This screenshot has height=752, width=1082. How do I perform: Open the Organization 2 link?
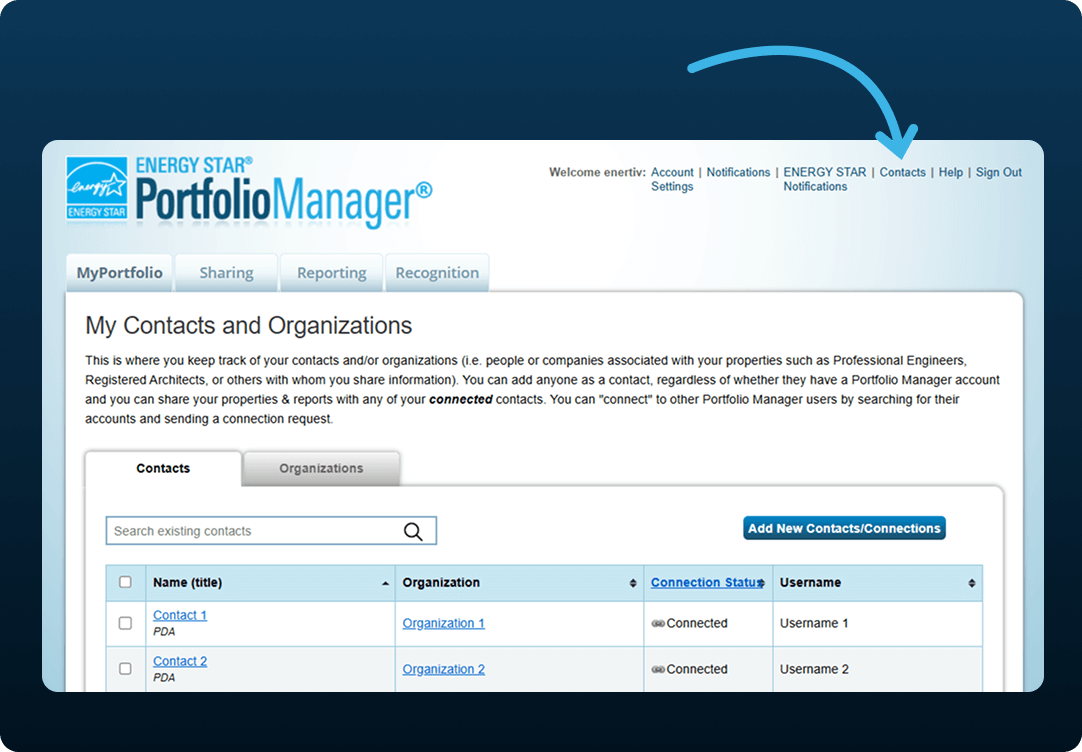(x=444, y=669)
